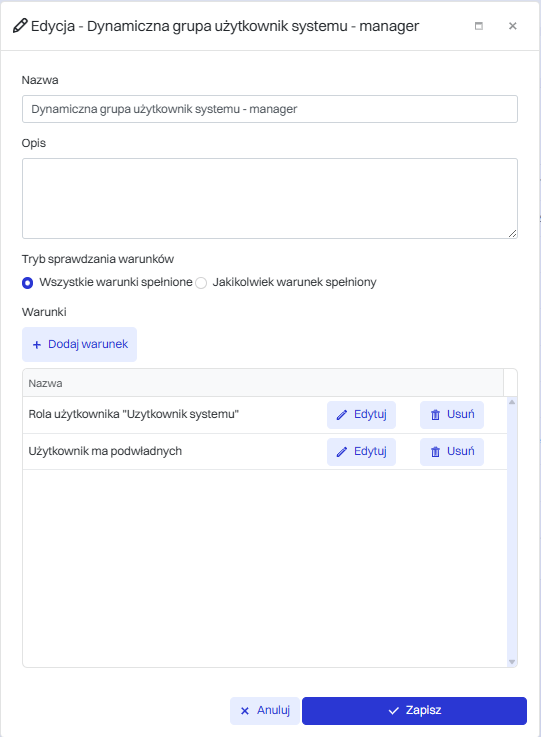The image size is (541, 737).
Task: Select the Rola użytkownika "Uzytkownik systemu" row
Action: (265, 415)
